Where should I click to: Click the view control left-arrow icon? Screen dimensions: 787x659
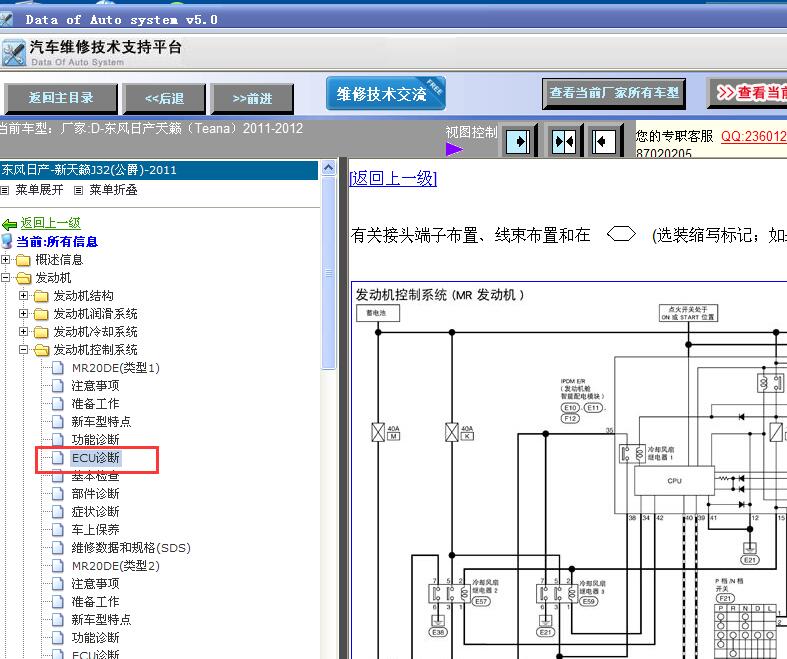[603, 142]
